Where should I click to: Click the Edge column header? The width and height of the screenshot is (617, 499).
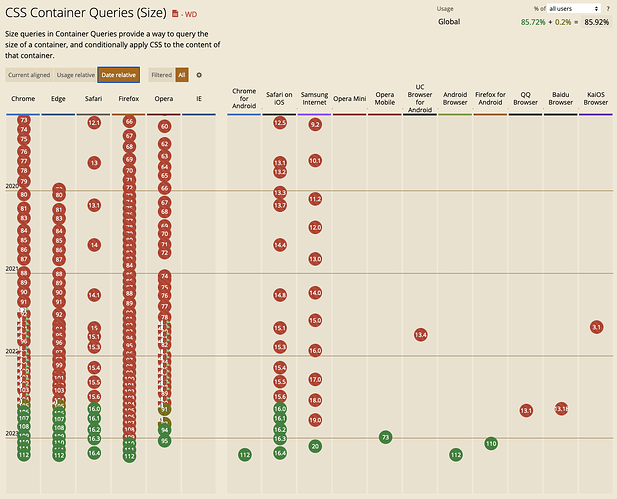(58, 98)
